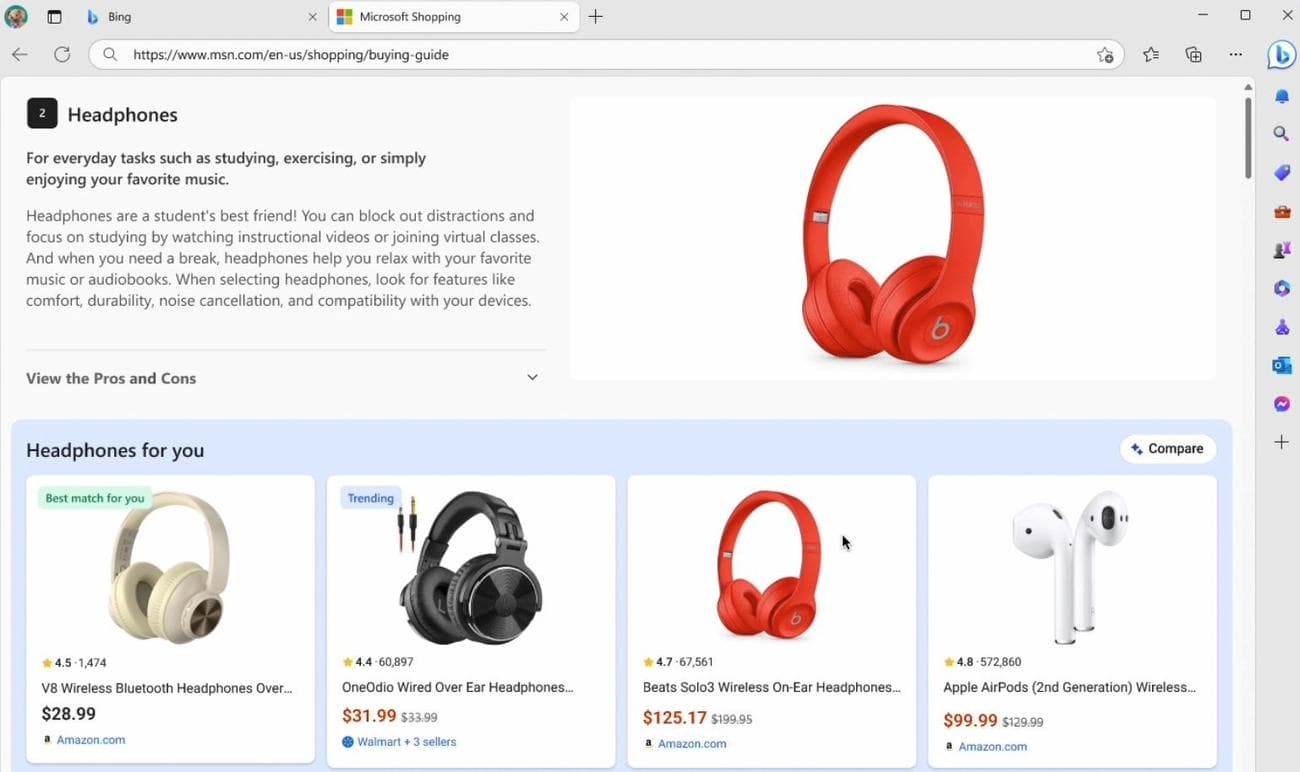Select the Apple AirPods product thumbnail
The width and height of the screenshot is (1300, 772).
1071,565
